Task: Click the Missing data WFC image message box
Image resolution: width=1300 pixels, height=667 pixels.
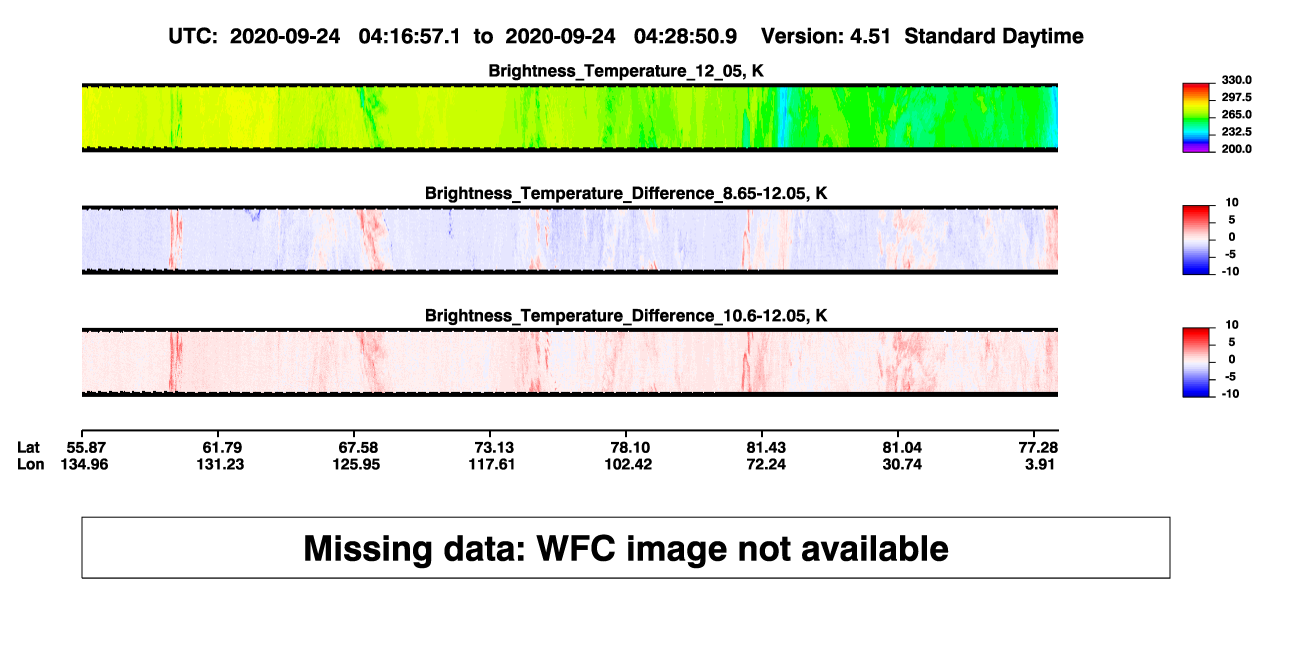Action: 626,547
